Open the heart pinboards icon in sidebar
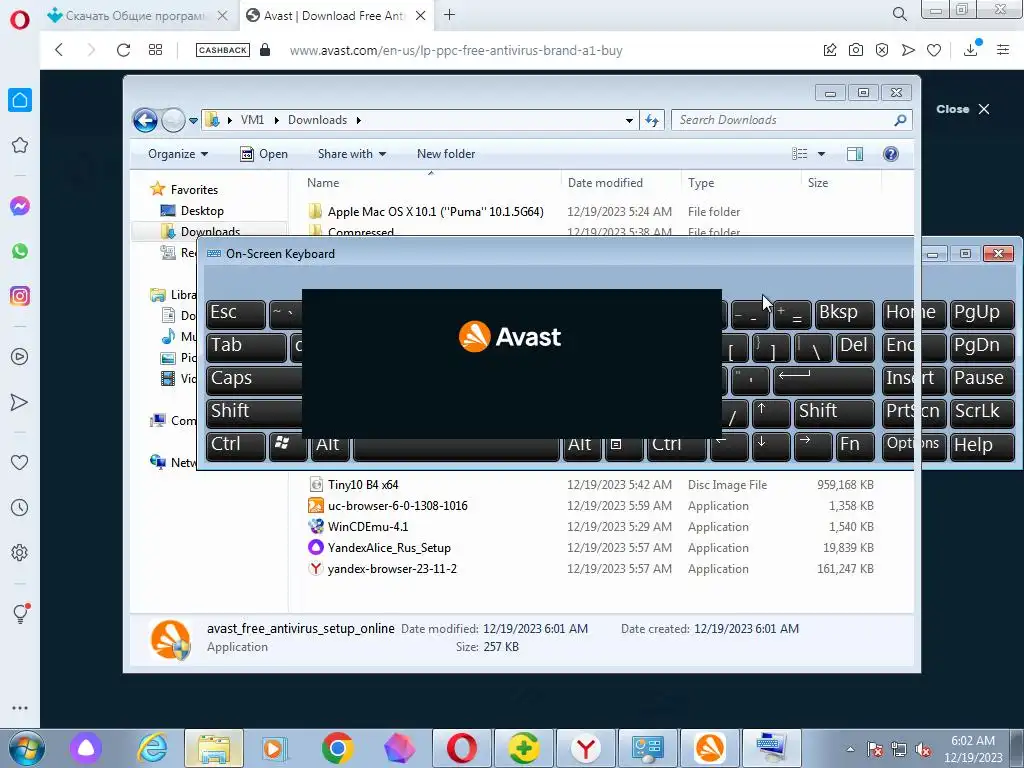 [20, 462]
